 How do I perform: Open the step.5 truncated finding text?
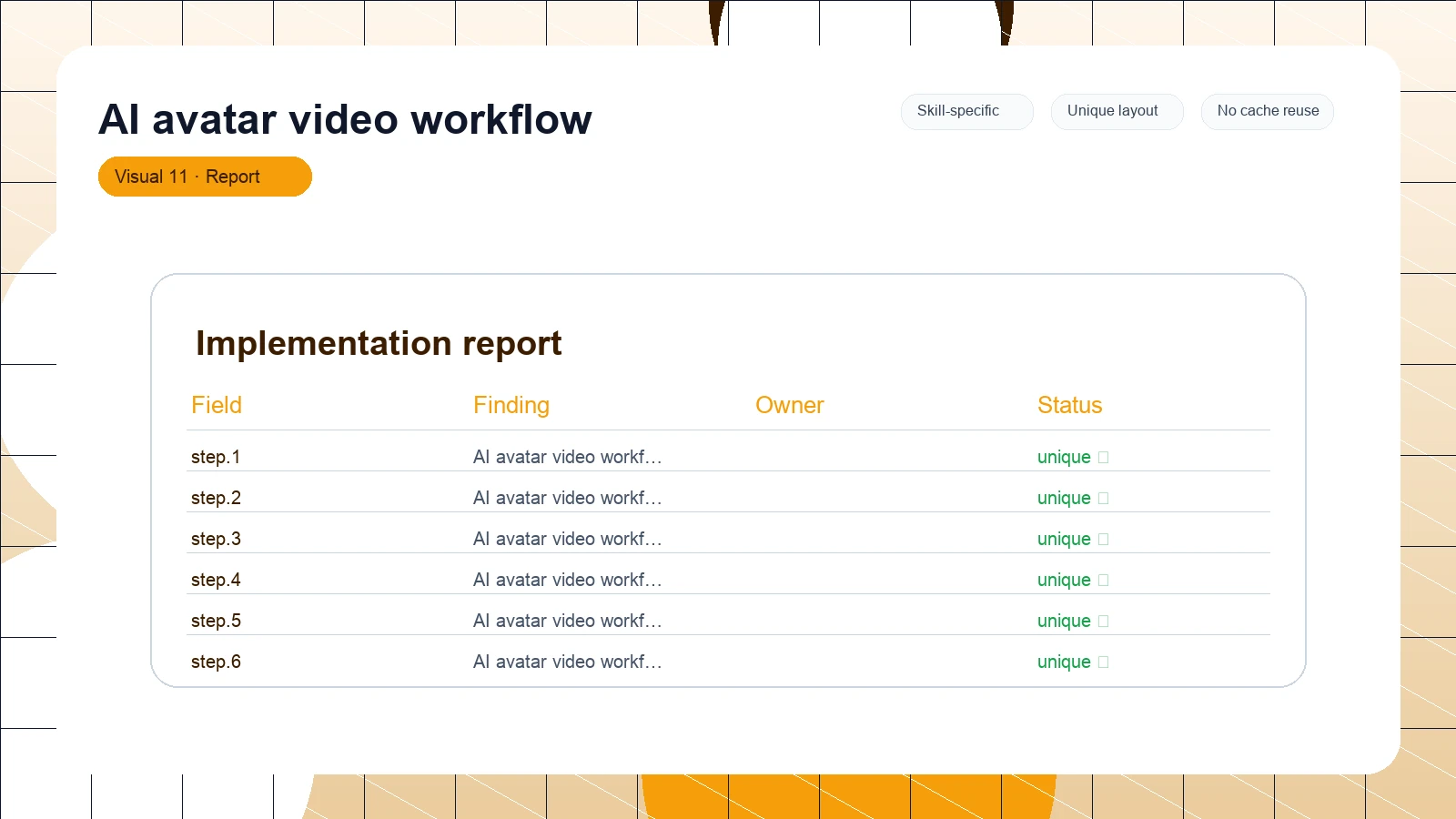click(568, 621)
